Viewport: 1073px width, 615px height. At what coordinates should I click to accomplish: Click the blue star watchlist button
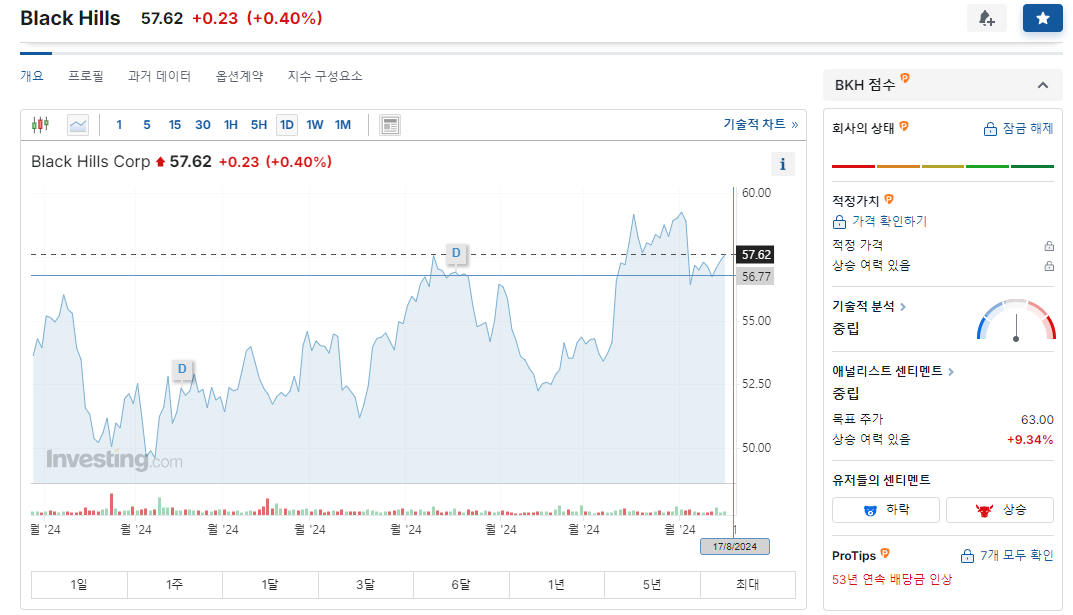[1042, 18]
